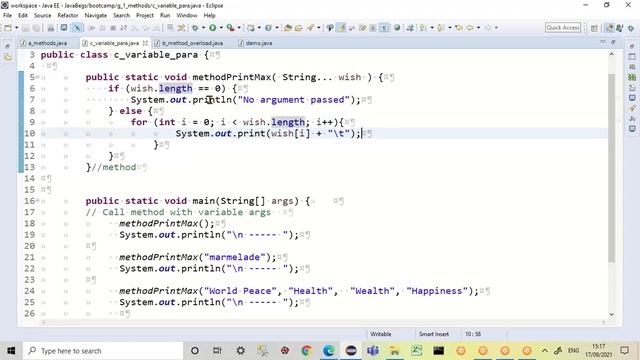640x360 pixels.
Task: Click the Forward navigation arrow icon
Action: (x=487, y=28)
